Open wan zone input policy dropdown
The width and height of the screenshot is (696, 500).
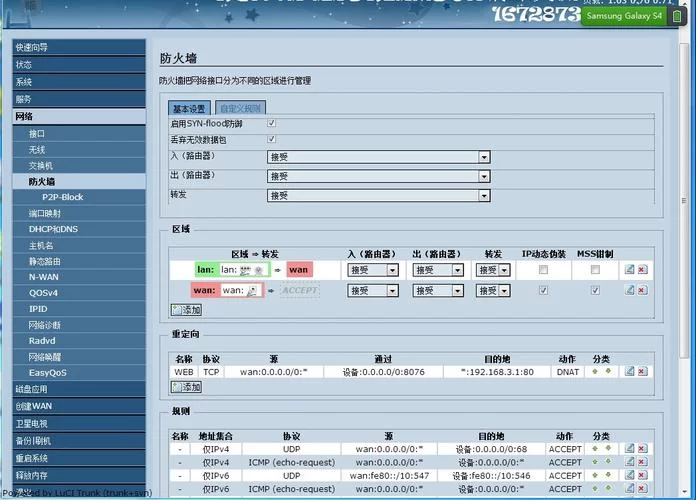[x=373, y=290]
